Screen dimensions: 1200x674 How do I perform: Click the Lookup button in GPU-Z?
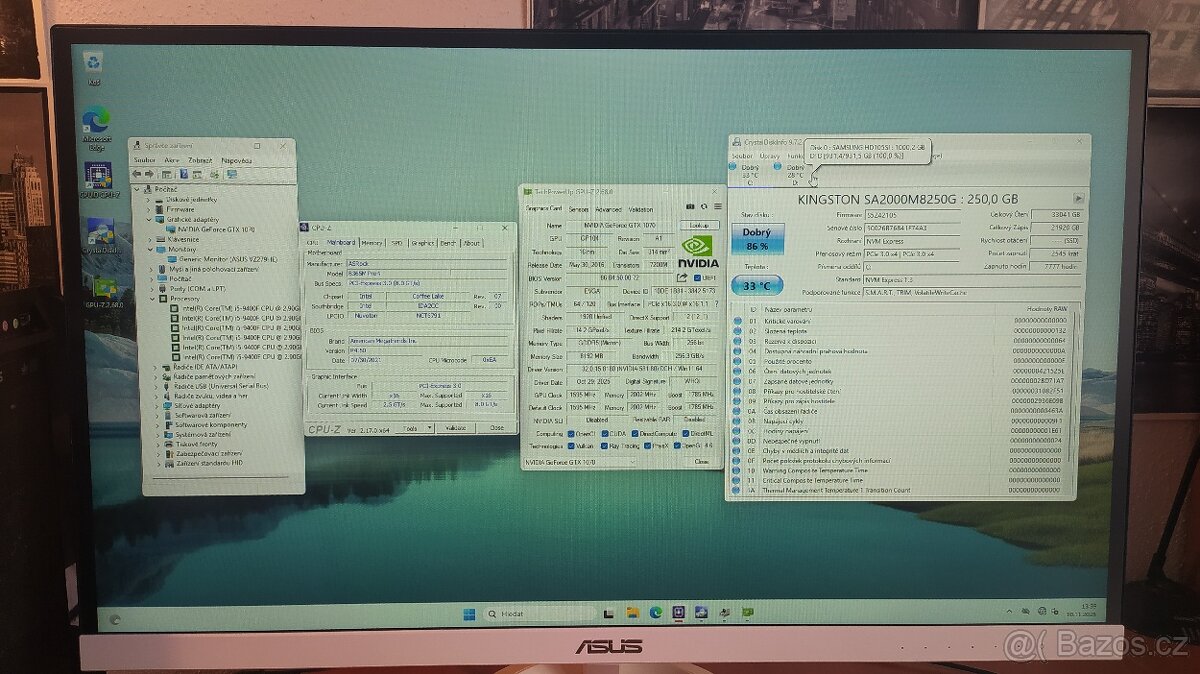pos(698,224)
